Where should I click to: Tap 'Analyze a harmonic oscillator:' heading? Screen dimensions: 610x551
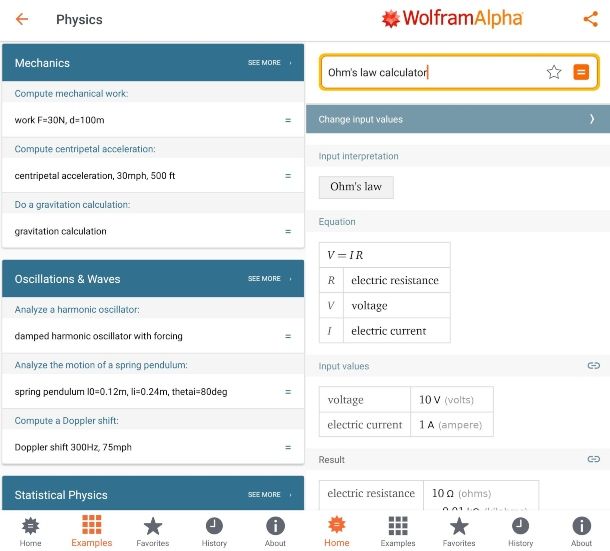[77, 310]
